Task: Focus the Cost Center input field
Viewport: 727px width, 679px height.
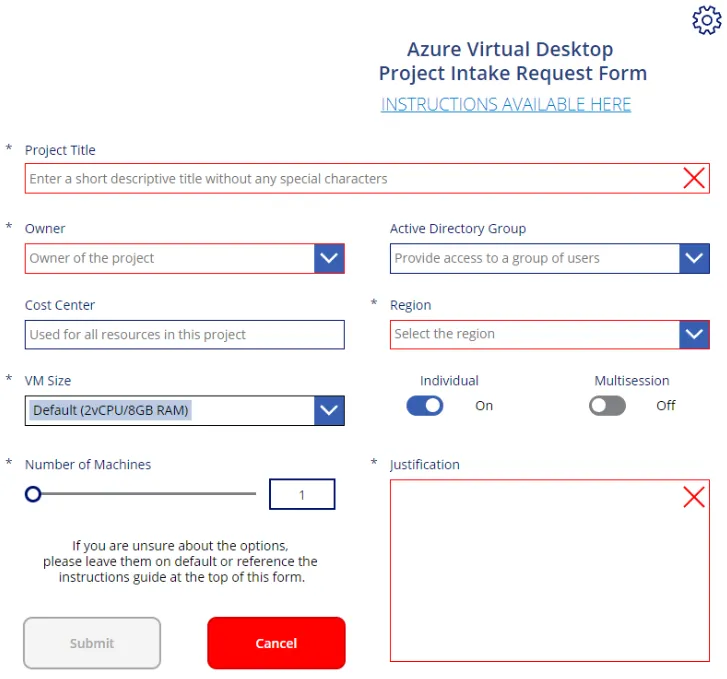Action: tap(185, 334)
